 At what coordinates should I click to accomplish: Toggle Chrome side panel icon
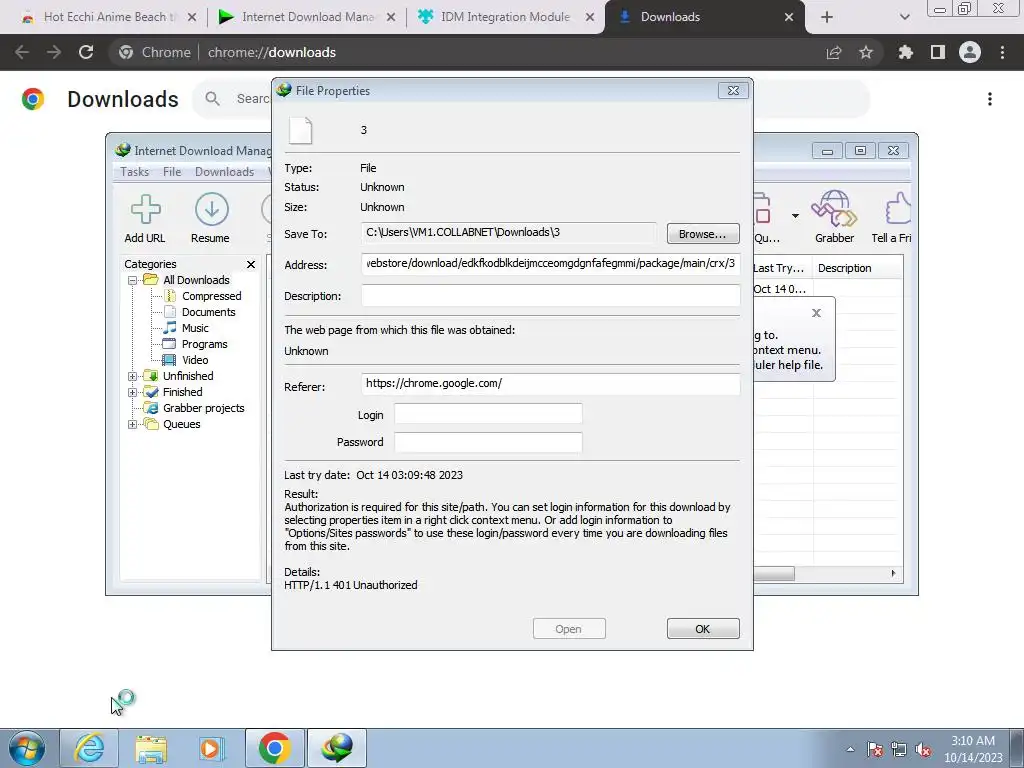pos(938,52)
